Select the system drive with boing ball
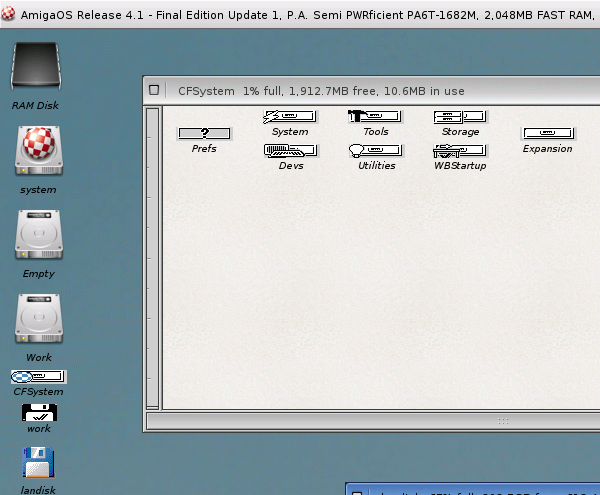Screen dimensions: 600x495 pos(39,151)
